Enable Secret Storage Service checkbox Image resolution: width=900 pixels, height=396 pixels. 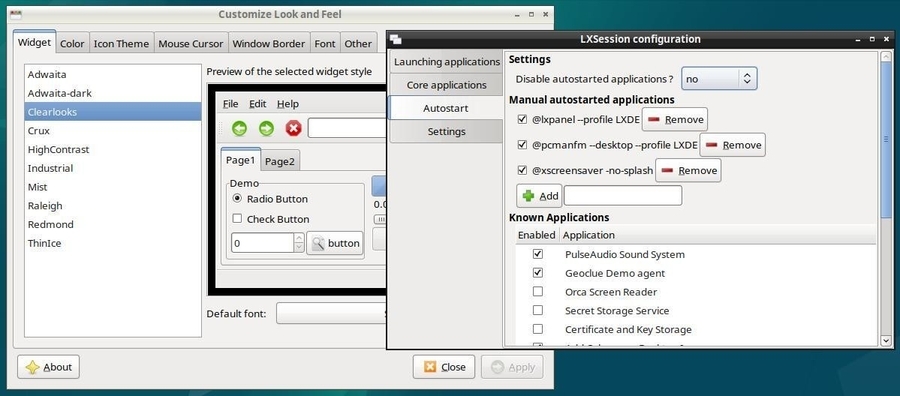tap(537, 310)
